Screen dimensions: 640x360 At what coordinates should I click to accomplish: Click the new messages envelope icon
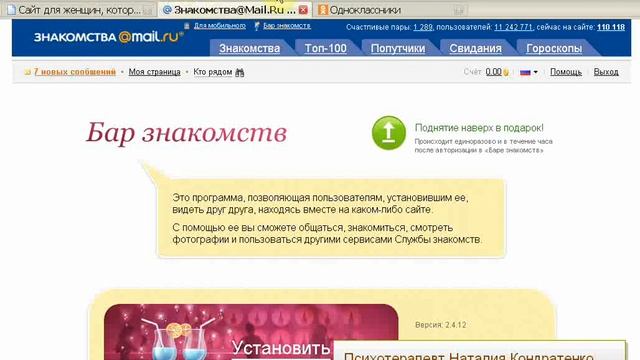(x=27, y=72)
